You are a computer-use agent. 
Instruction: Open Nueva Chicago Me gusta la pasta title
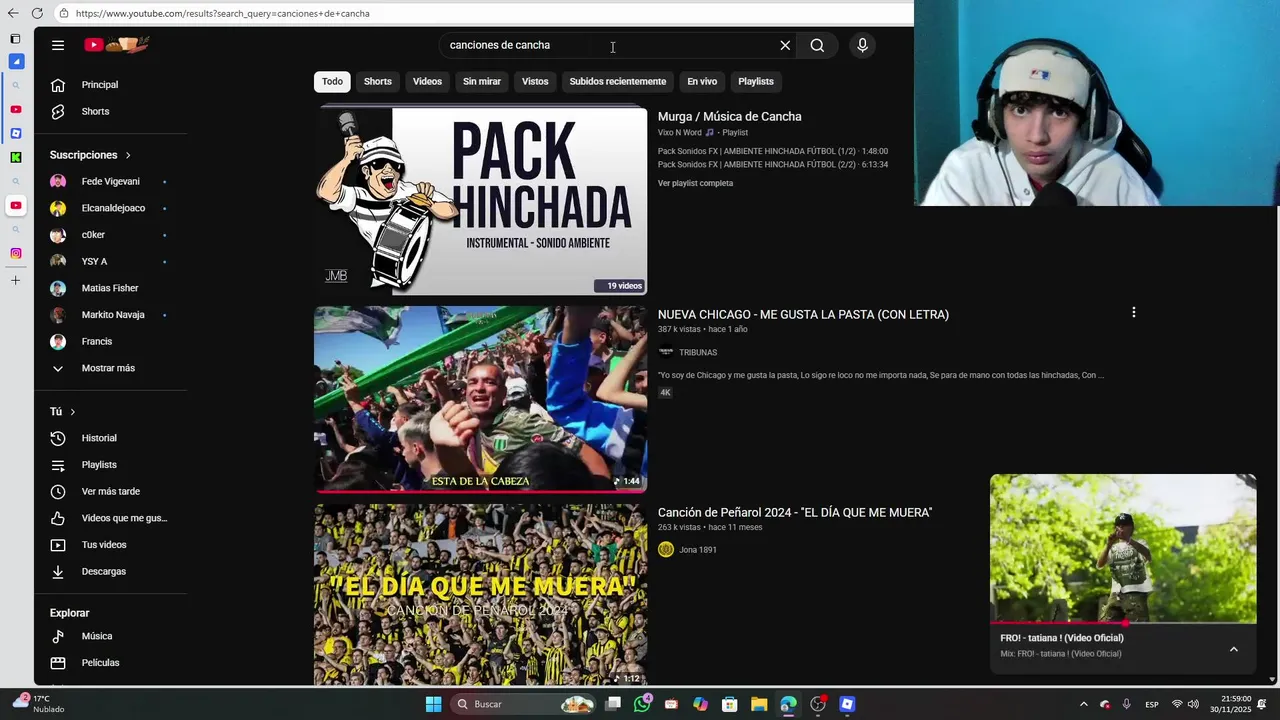tap(803, 314)
